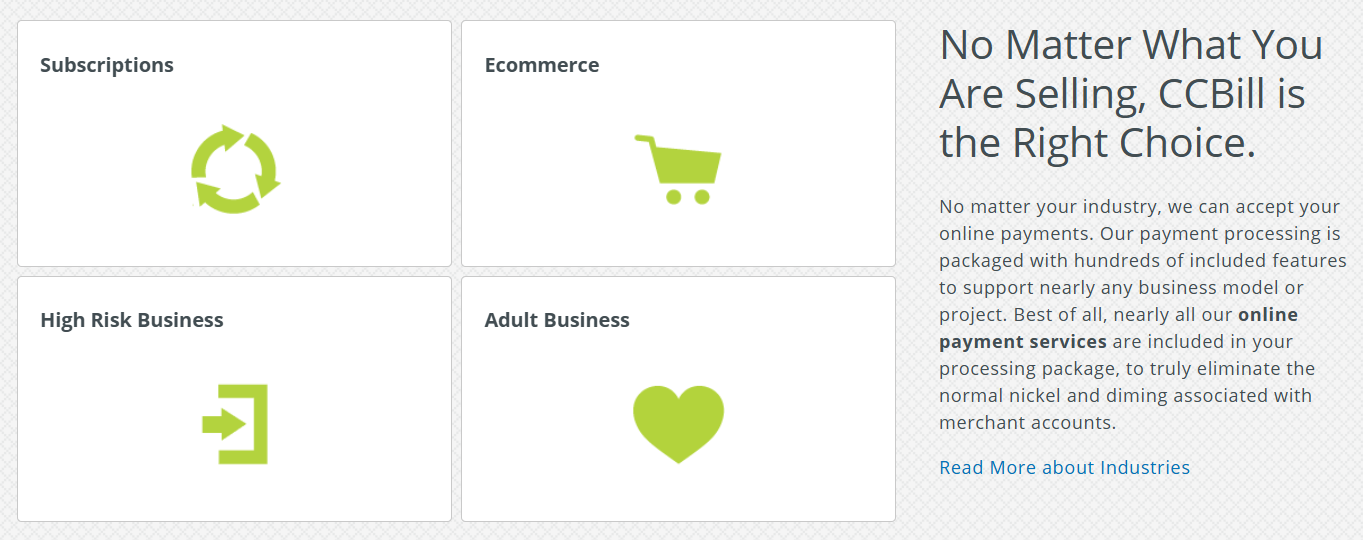Image resolution: width=1363 pixels, height=540 pixels.
Task: Choose the Adult Business card title
Action: pyautogui.click(x=557, y=320)
